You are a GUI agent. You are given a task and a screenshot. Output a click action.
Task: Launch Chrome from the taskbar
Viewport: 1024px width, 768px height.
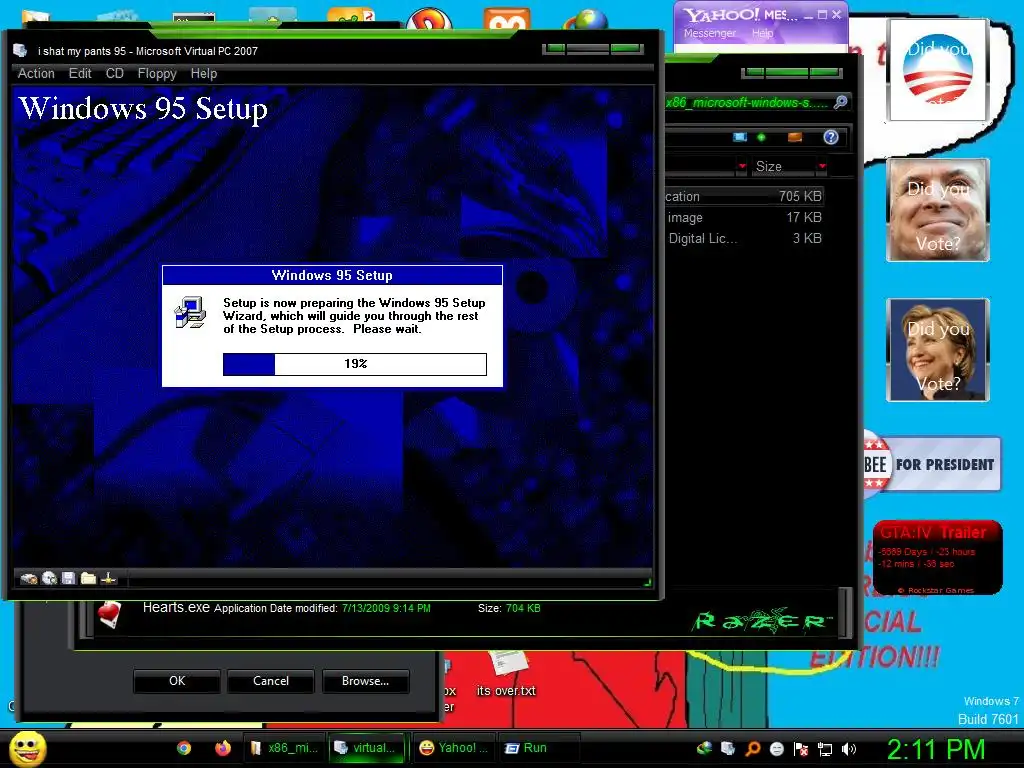pos(184,748)
